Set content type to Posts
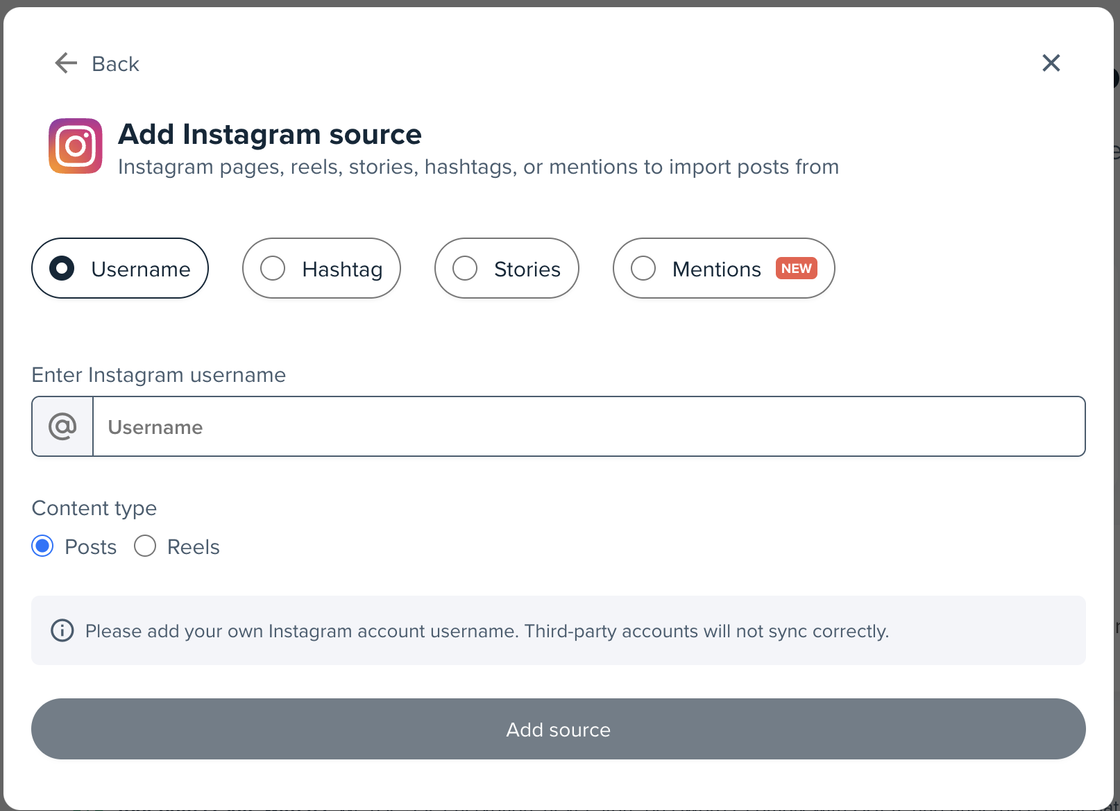This screenshot has height=811, width=1120. tap(43, 547)
